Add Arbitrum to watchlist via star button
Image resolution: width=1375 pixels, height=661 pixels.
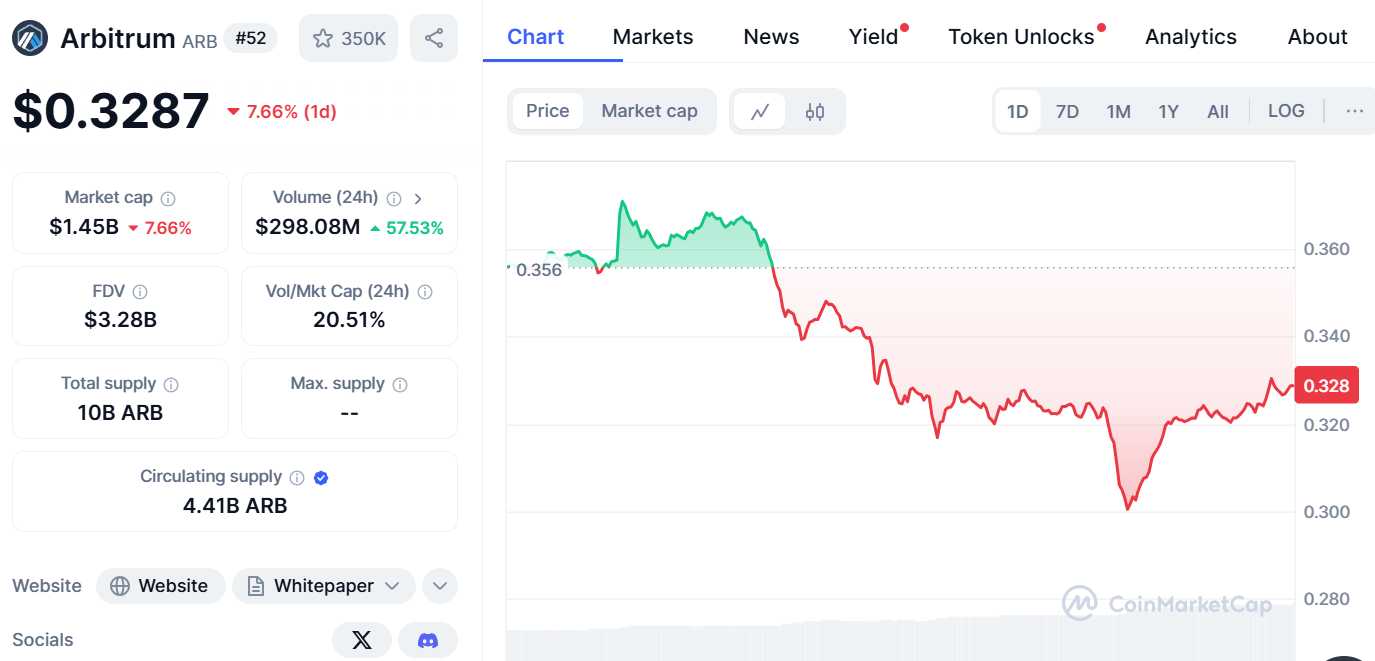(347, 37)
